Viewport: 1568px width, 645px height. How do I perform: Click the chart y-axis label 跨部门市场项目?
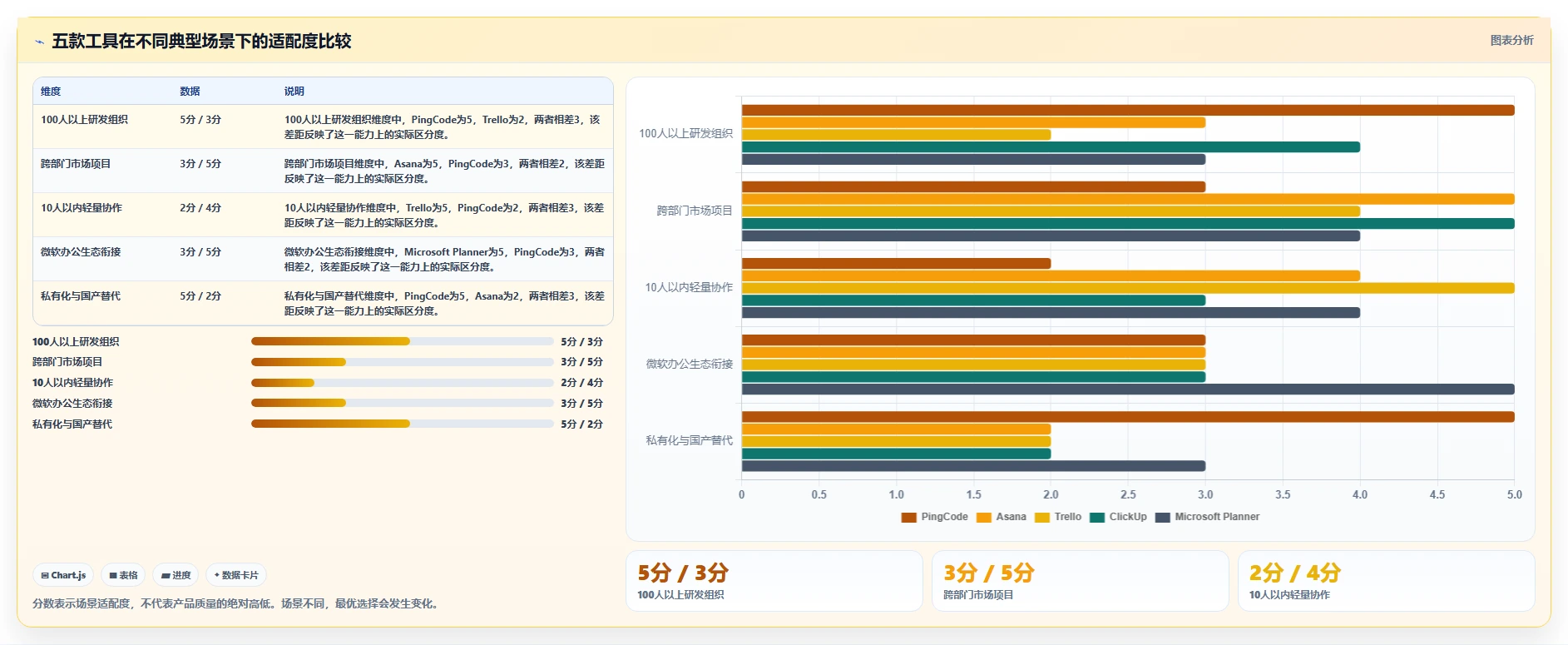click(x=695, y=211)
